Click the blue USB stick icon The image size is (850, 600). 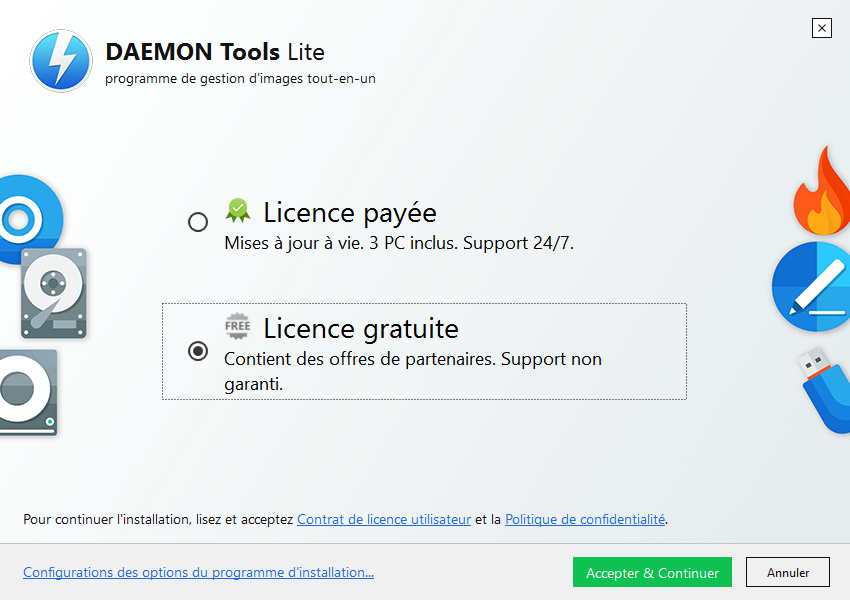(825, 390)
